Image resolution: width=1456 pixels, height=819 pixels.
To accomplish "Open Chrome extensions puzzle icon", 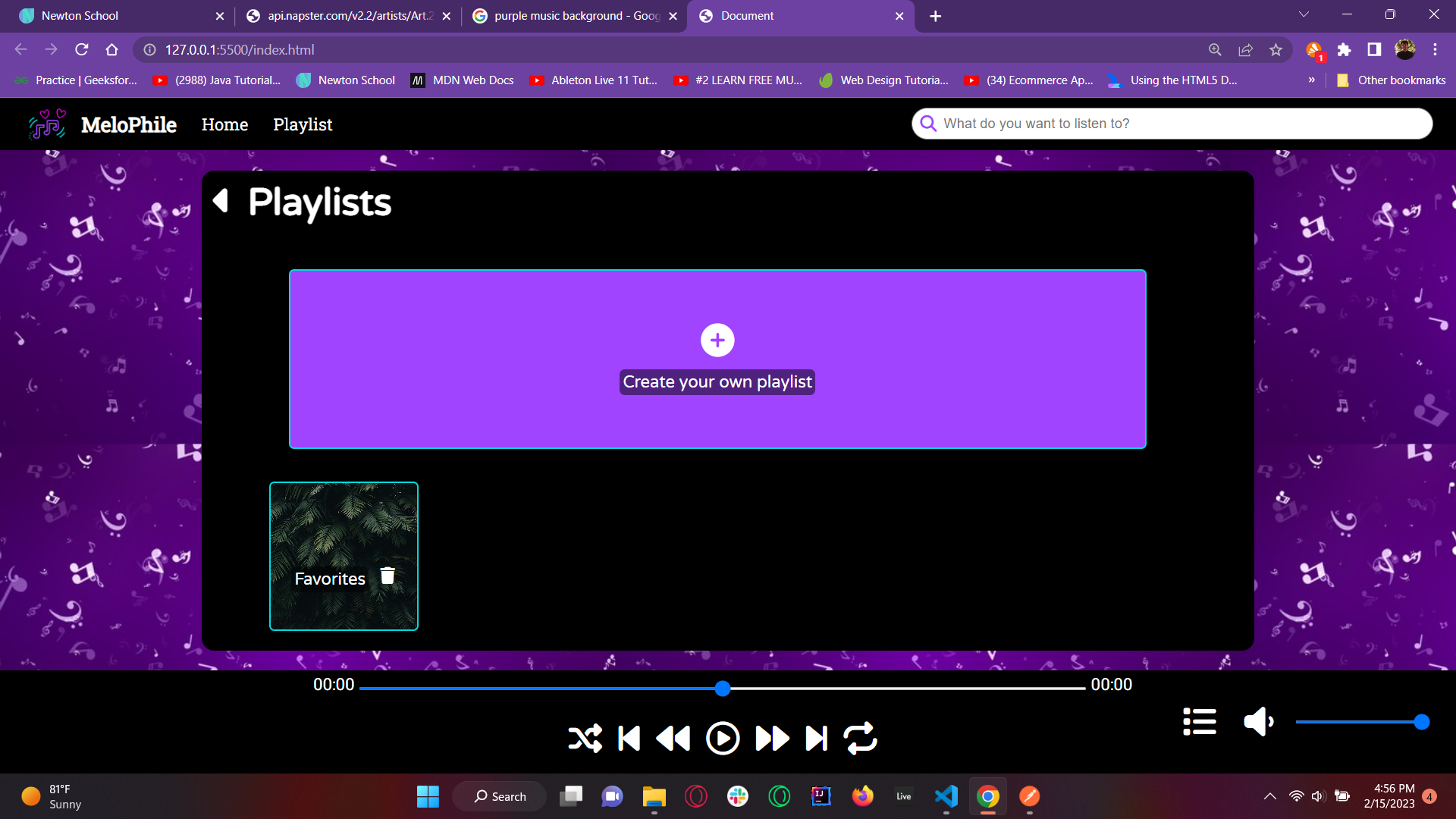I will 1344,49.
